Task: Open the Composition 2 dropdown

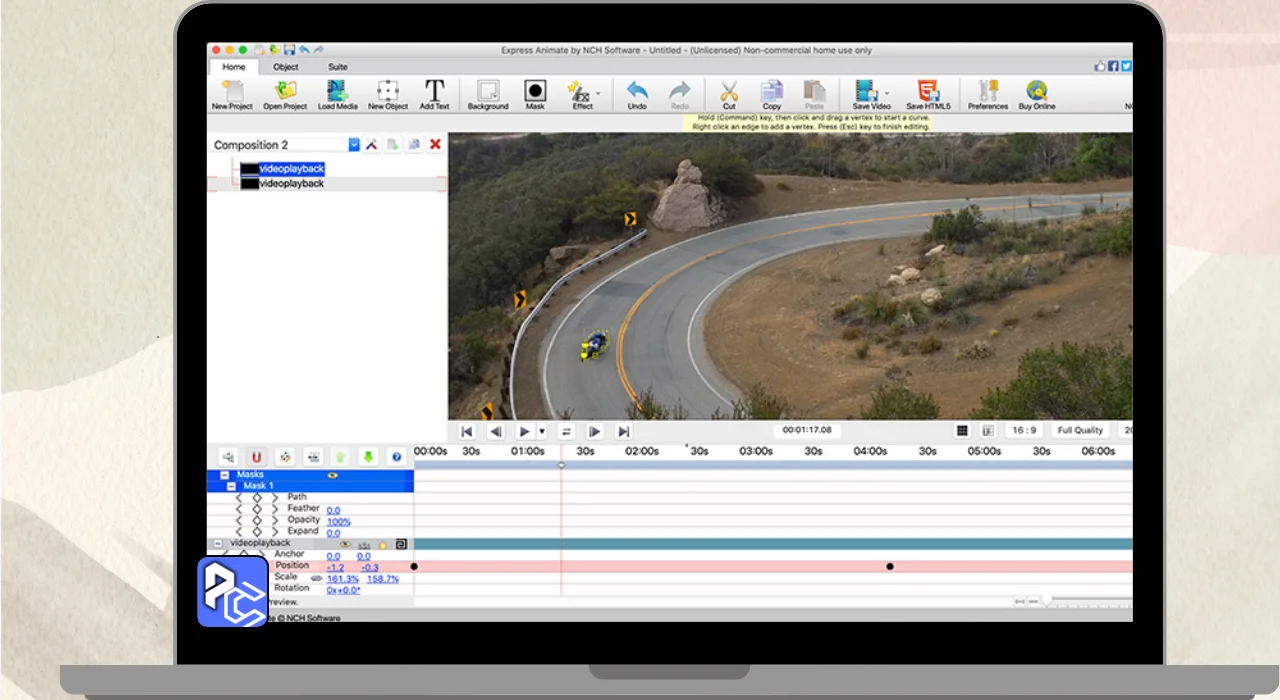Action: click(x=354, y=145)
